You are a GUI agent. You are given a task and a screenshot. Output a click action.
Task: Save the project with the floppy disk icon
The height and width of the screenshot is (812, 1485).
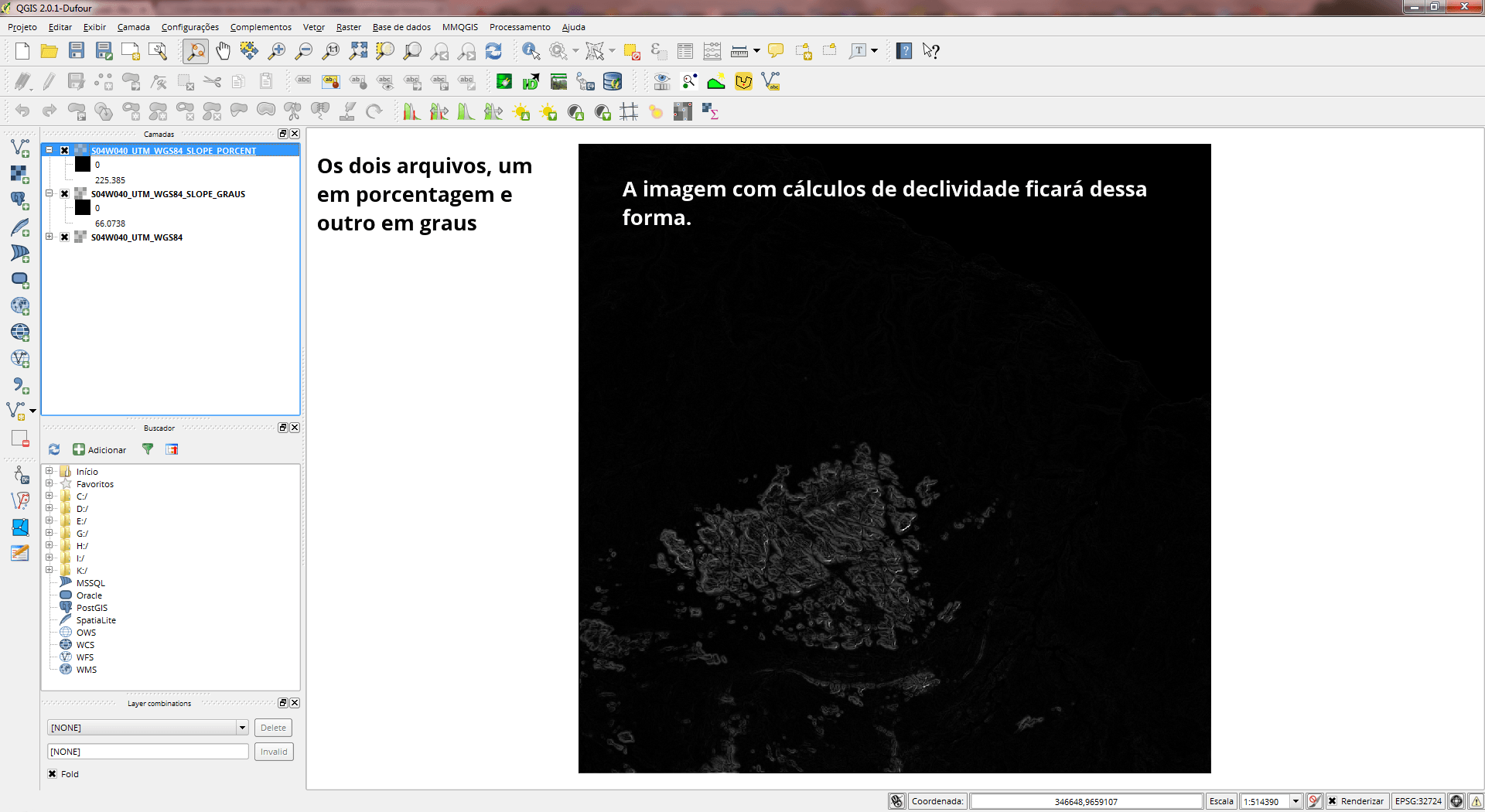[x=77, y=51]
